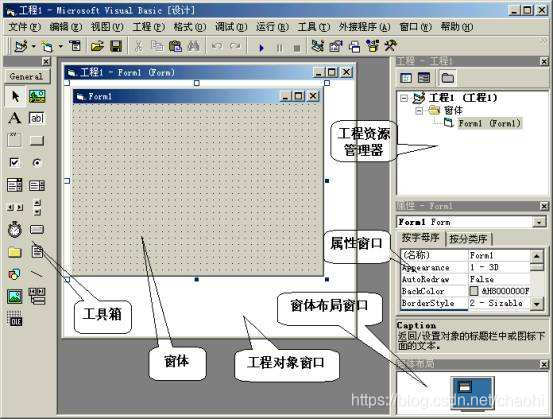Click the Add Form toolbar icon
Image resolution: width=553 pixels, height=419 pixels.
pyautogui.click(x=47, y=46)
